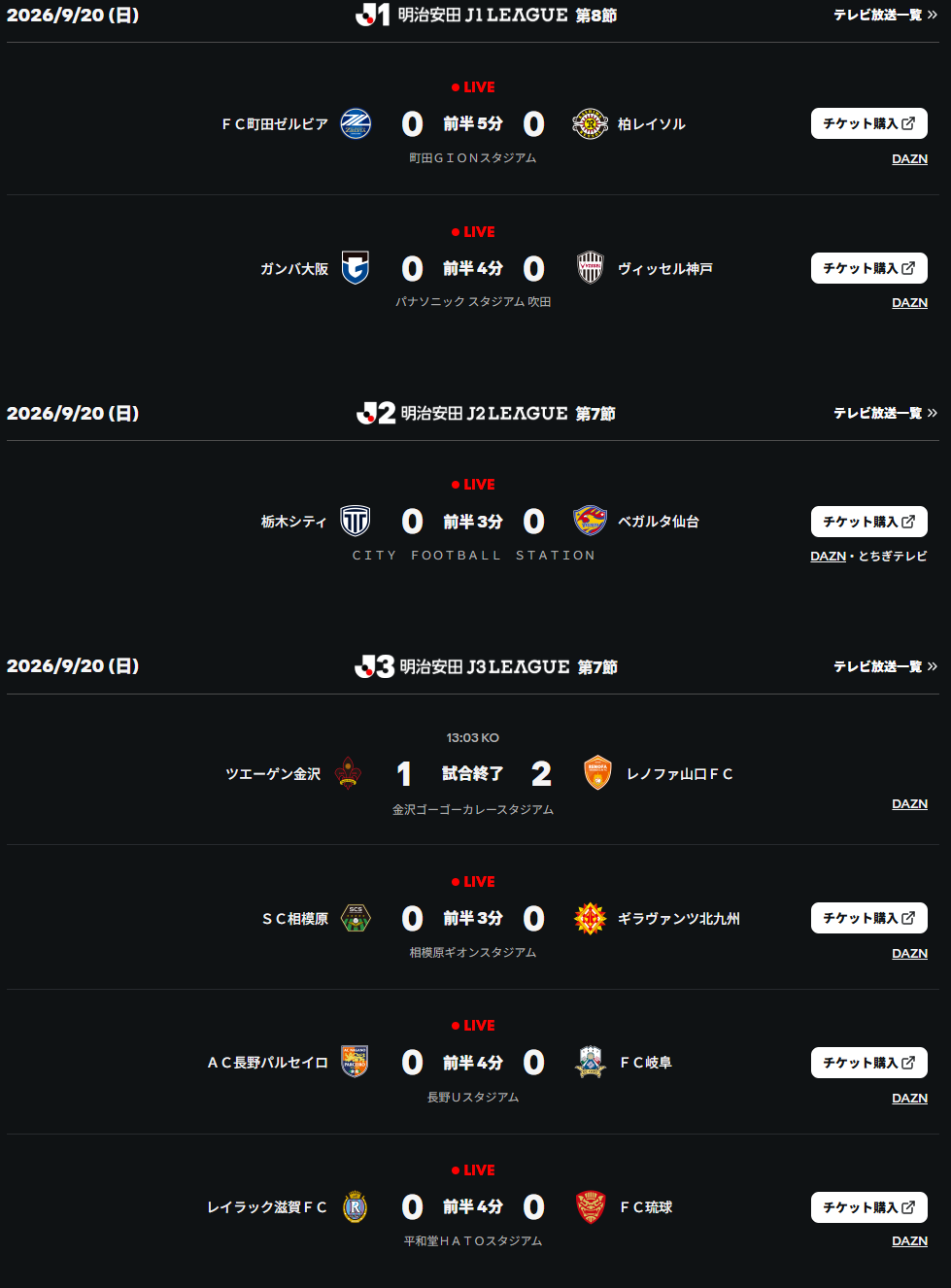
Task: Open the J3 テレビ放送一覧 link
Action: (x=885, y=666)
